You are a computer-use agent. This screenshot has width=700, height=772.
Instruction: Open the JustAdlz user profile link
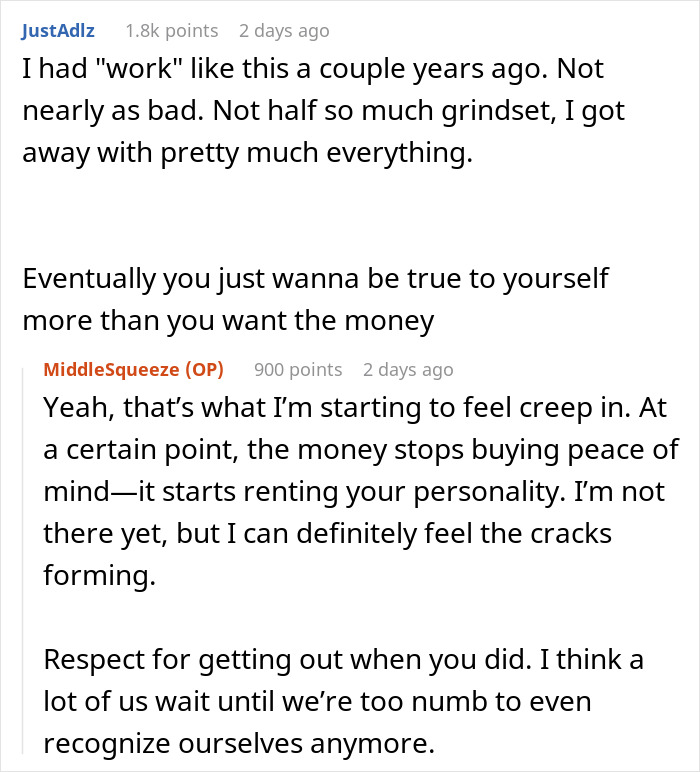click(58, 31)
